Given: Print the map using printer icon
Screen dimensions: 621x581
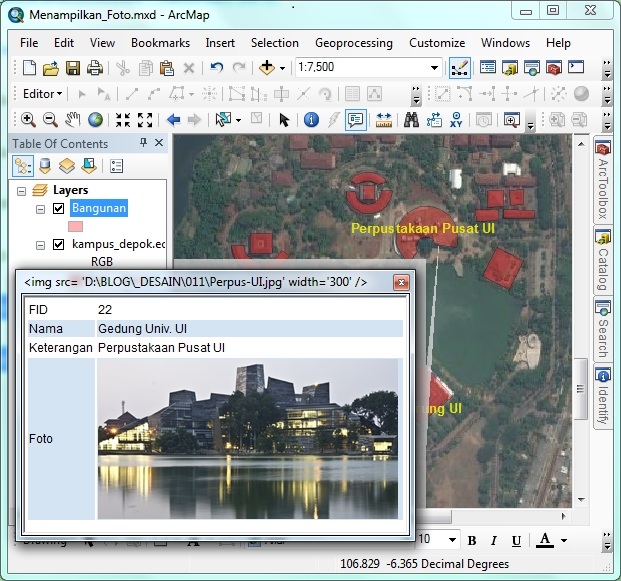Looking at the screenshot, I should 95,68.
